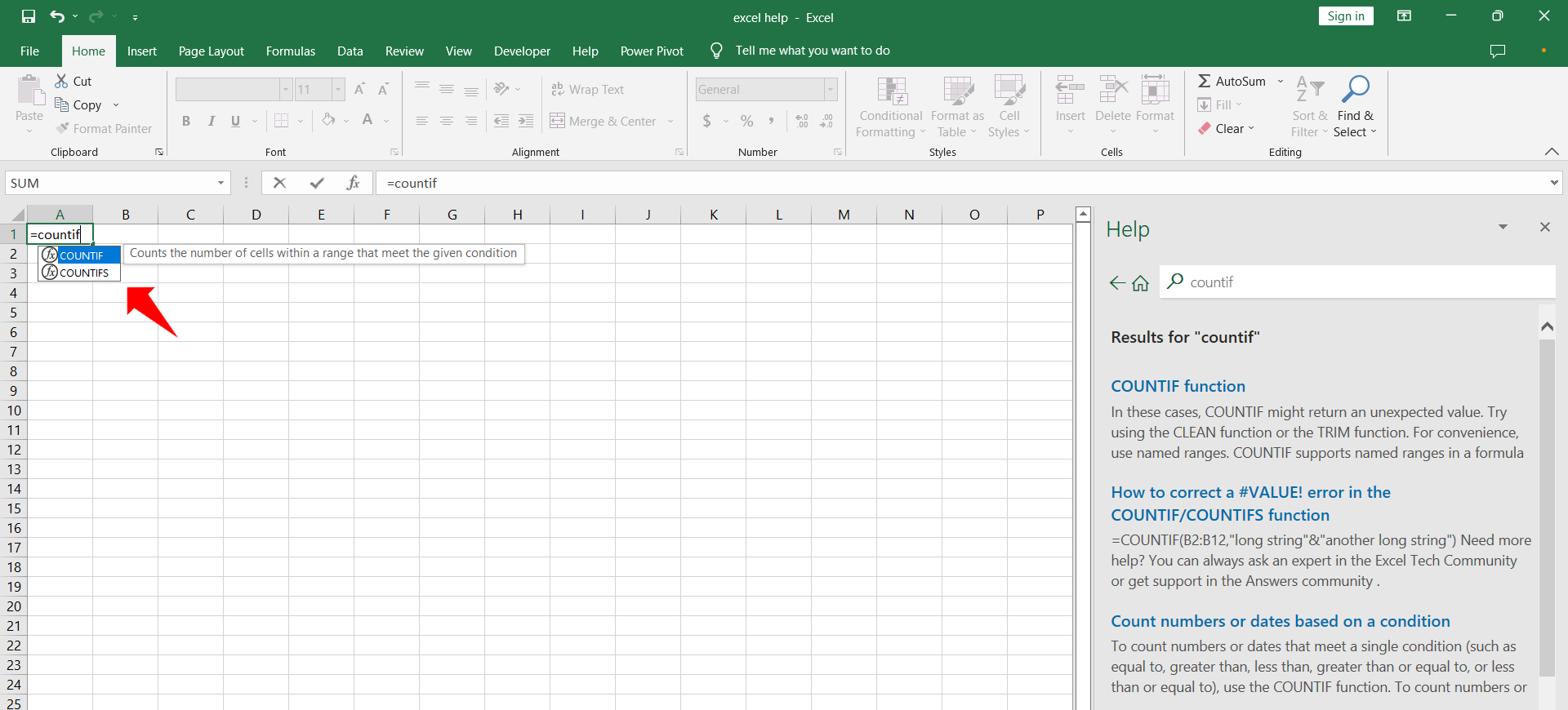Screen dimensions: 1568x710
Task: Select COUNTIFS in the autocomplete list
Action: click(80, 273)
